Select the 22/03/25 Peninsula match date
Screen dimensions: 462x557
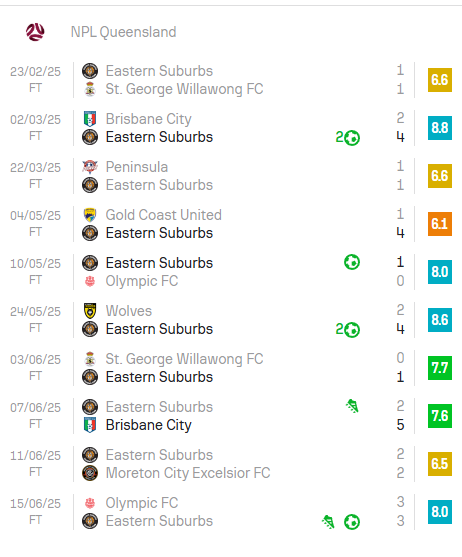click(36, 168)
